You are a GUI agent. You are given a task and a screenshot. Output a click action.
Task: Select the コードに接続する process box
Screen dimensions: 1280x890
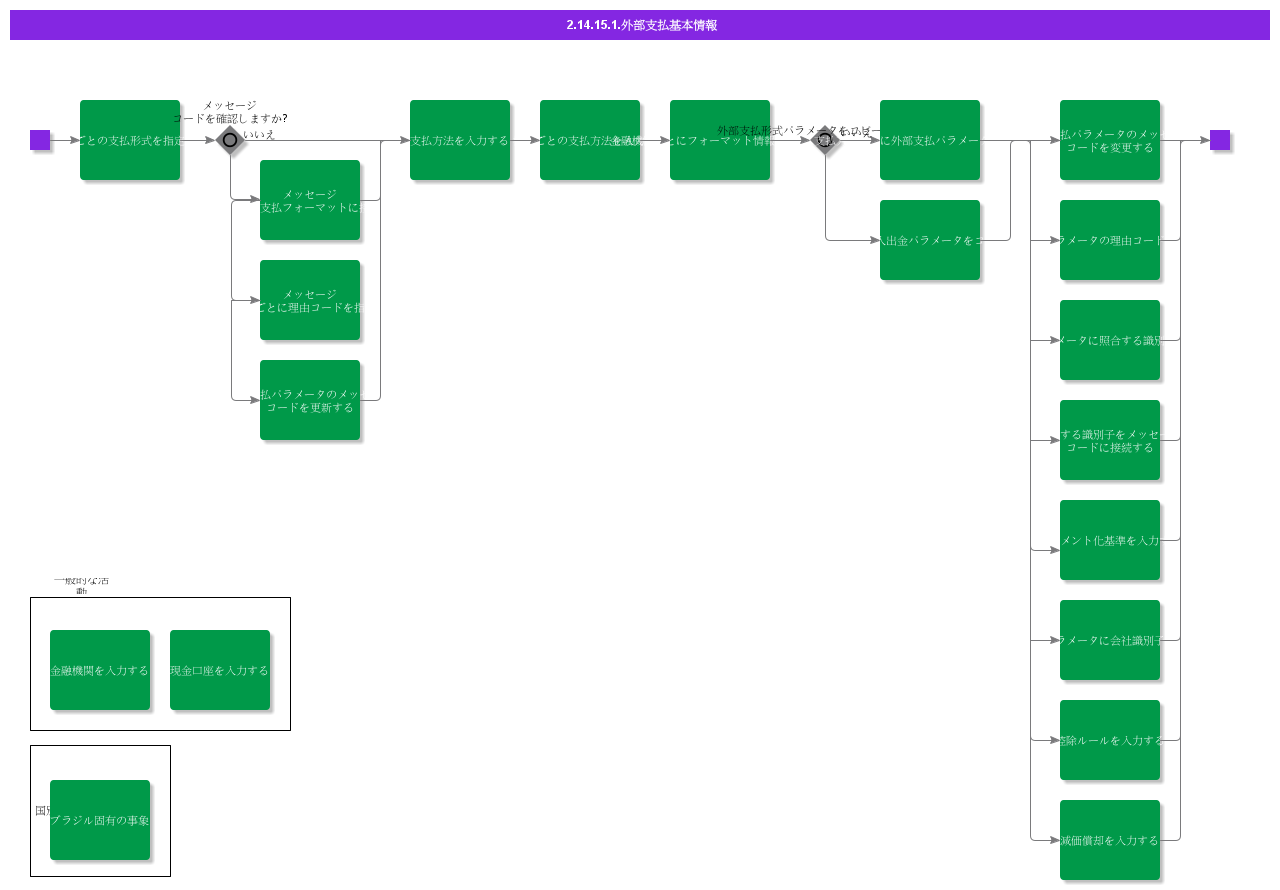[x=1110, y=440]
